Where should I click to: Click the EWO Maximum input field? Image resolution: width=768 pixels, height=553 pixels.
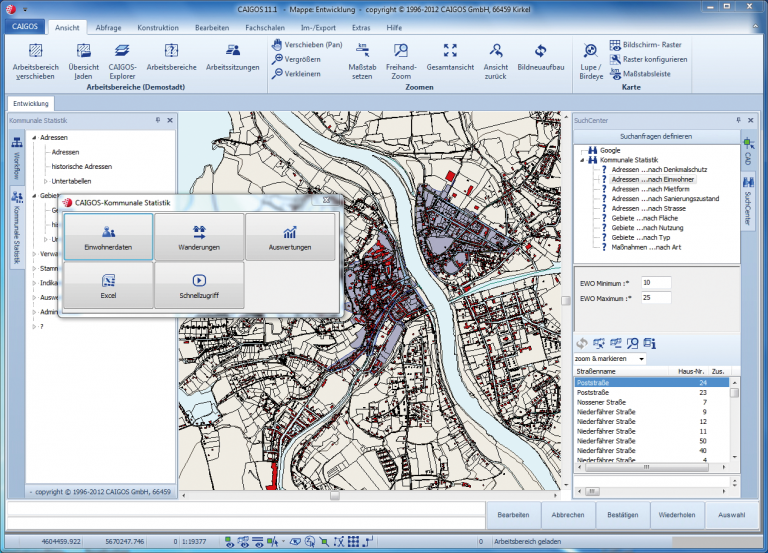(x=657, y=298)
